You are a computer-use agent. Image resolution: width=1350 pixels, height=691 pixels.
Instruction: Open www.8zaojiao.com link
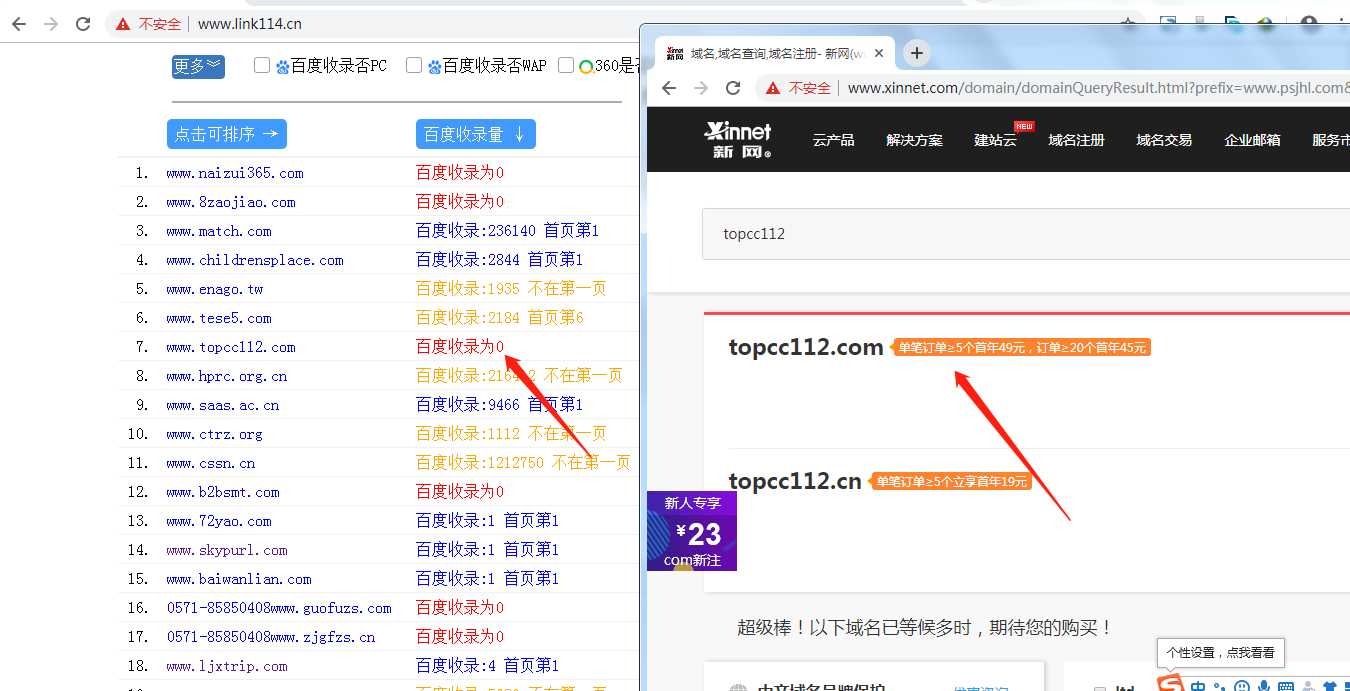231,202
